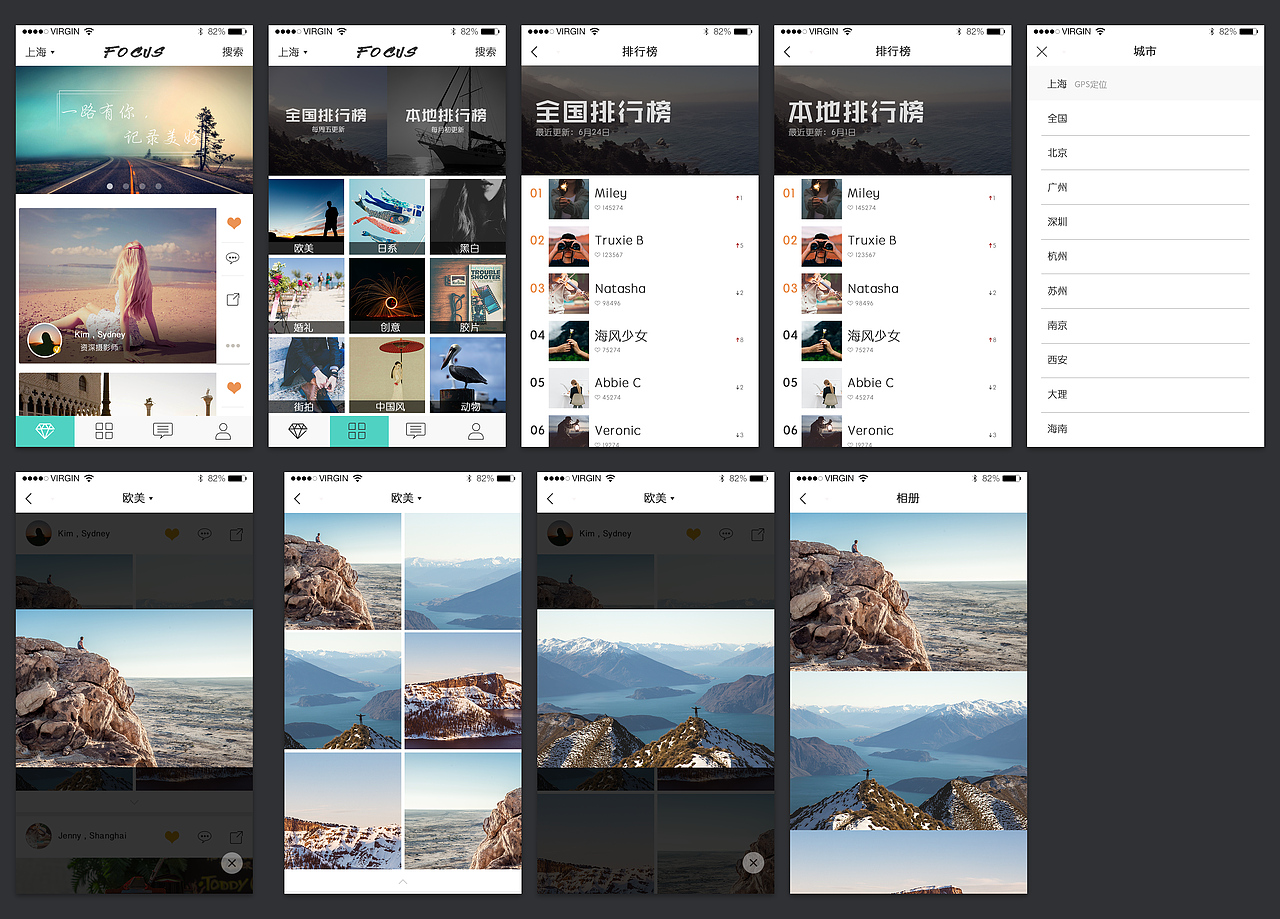Close the lake photo overlay with the round X
Screen dimensions: 1280x919
point(754,863)
